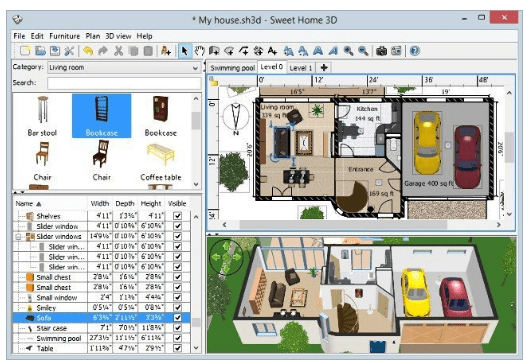This screenshot has width=526, height=364.
Task: Click plan view scroll left arrow
Action: (x=224, y=224)
